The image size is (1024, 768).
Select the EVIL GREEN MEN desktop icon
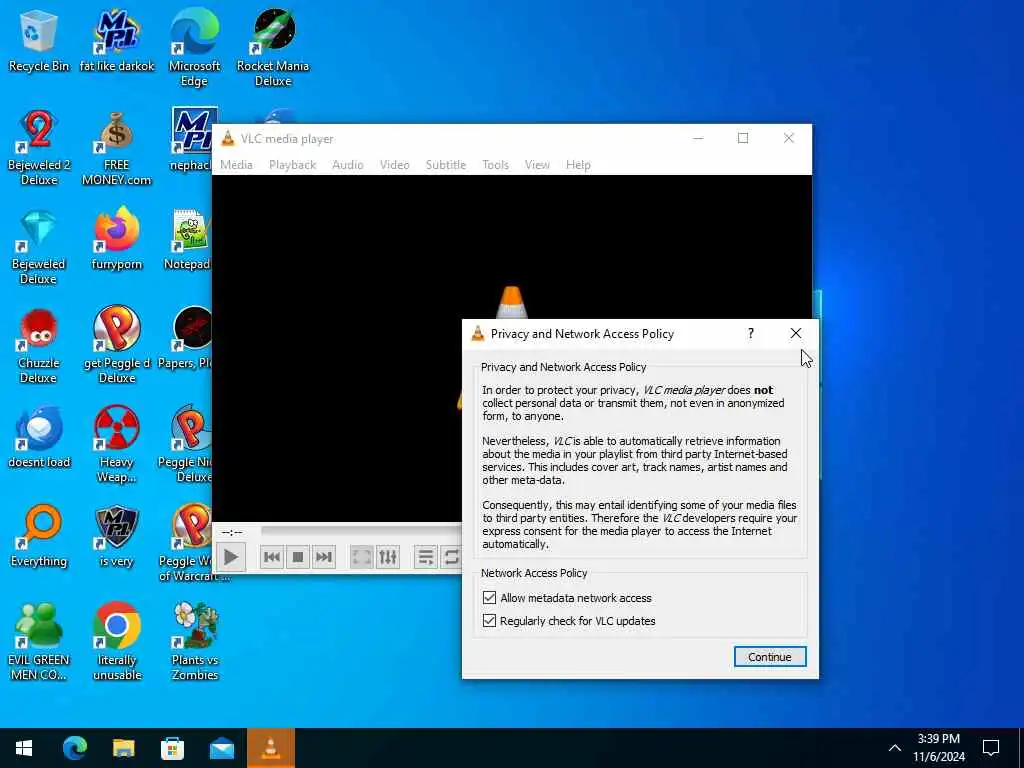39,643
